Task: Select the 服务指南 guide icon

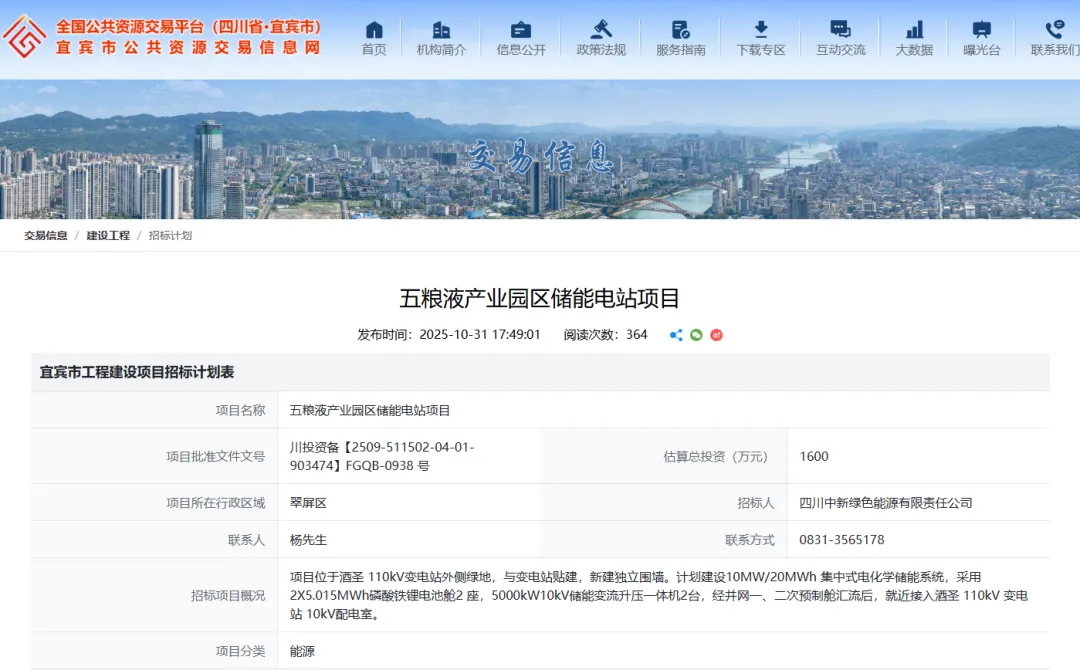Action: pyautogui.click(x=680, y=31)
